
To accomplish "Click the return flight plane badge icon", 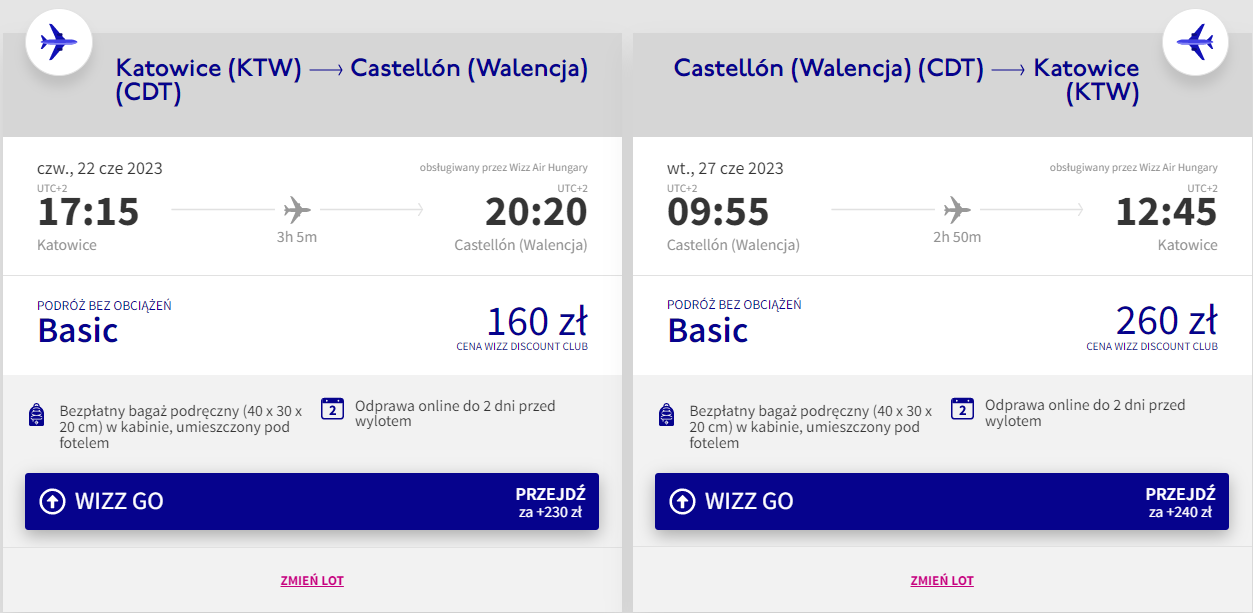I will click(1194, 42).
